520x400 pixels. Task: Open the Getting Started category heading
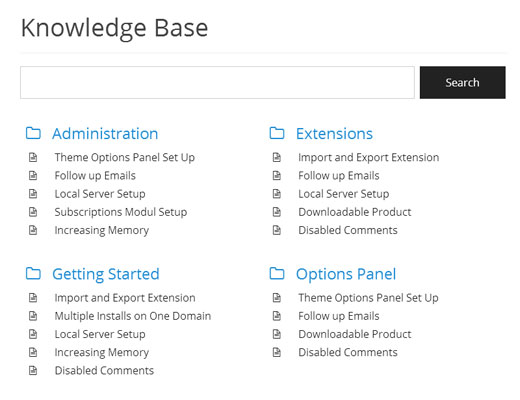click(106, 275)
